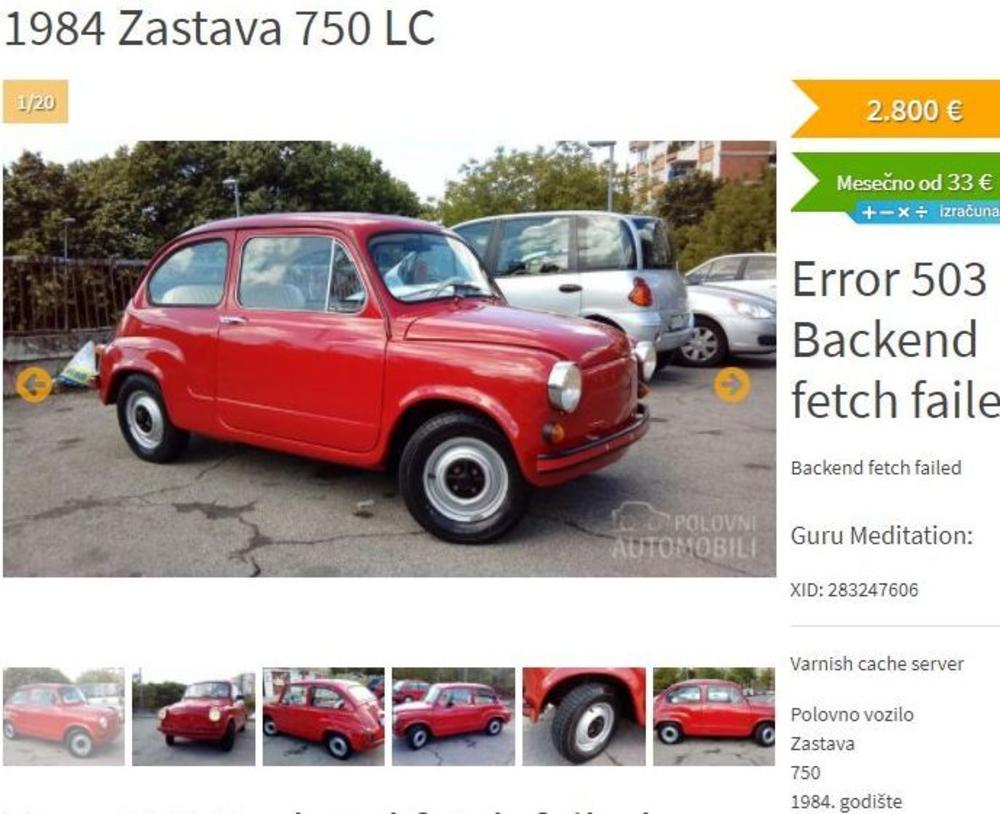Open the fifth thumbnail showing the wheel
This screenshot has height=814, width=1000.
[584, 716]
